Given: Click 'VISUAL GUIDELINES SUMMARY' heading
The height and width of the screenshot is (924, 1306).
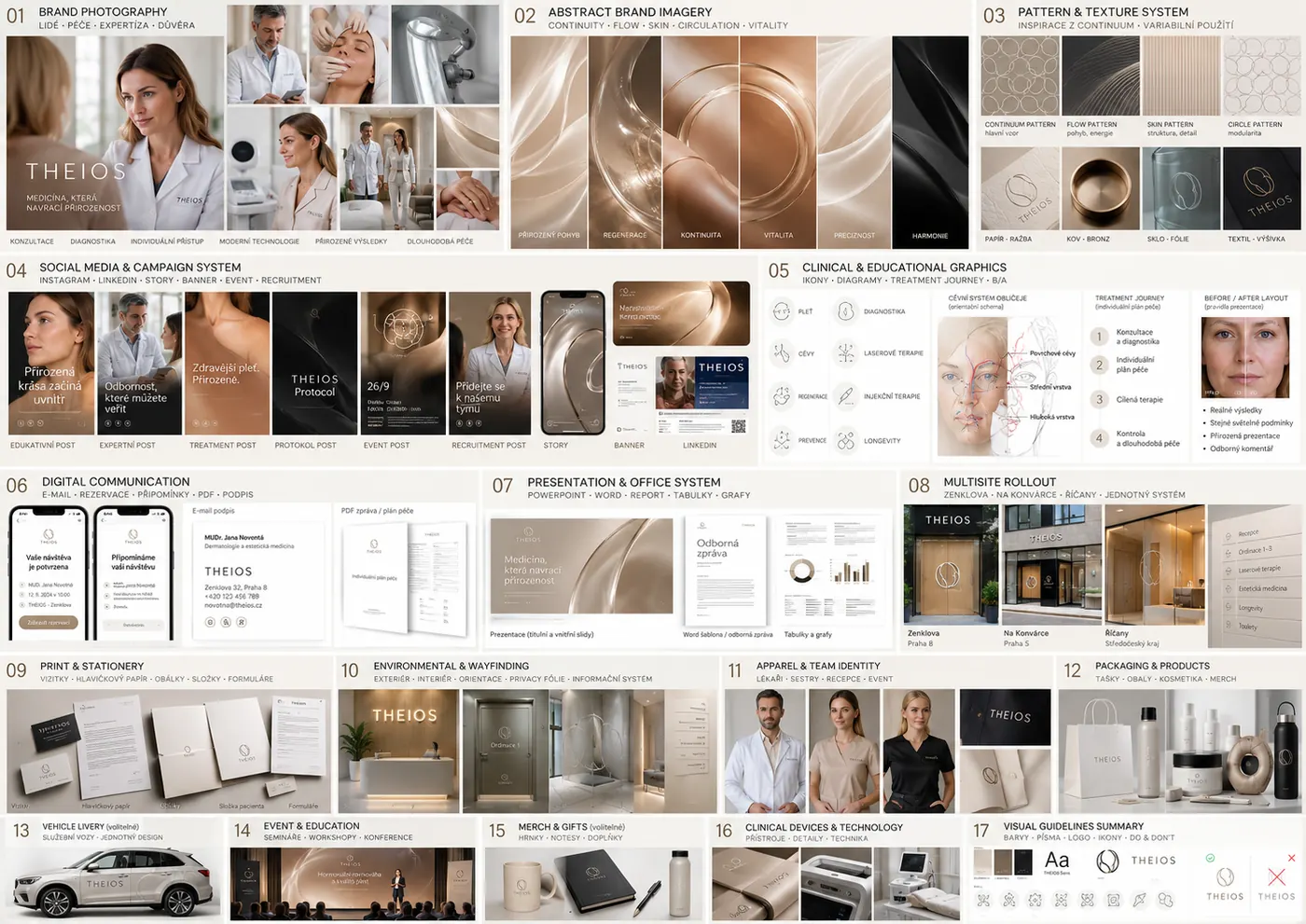Looking at the screenshot, I should [x=1073, y=826].
